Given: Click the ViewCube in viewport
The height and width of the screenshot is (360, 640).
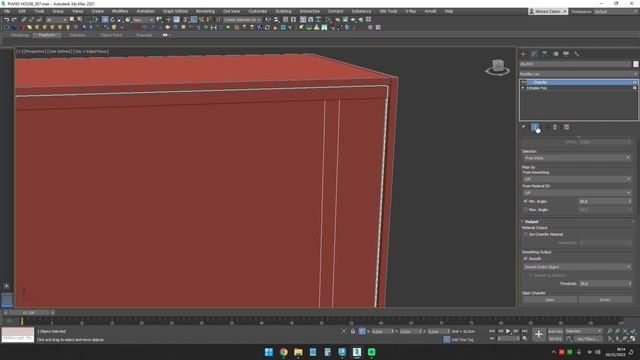Looking at the screenshot, I should [x=497, y=67].
